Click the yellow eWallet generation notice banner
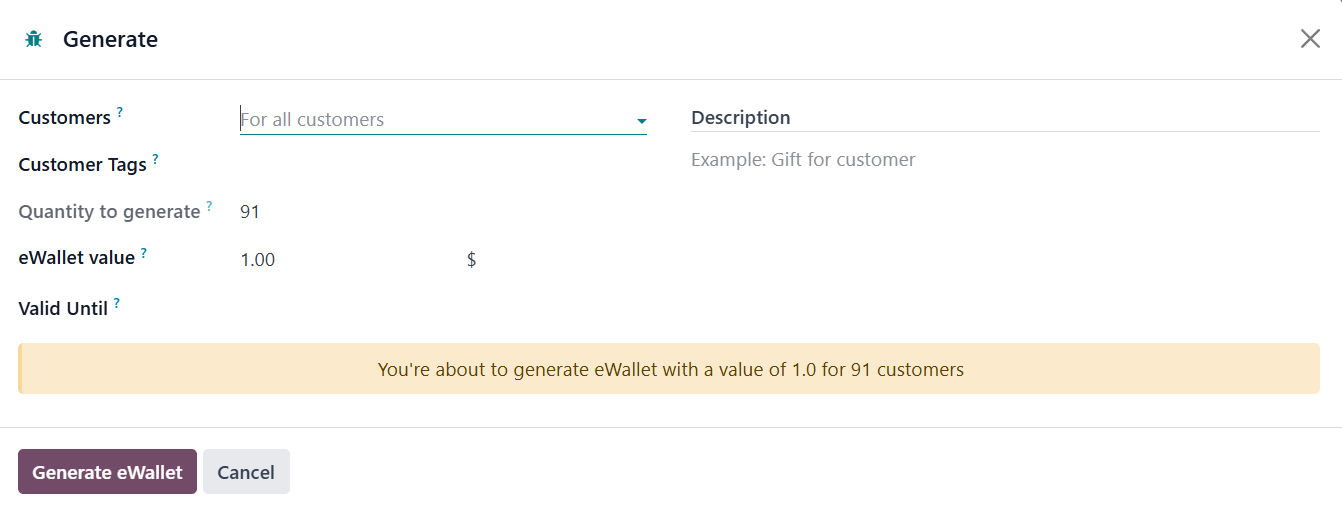This screenshot has width=1342, height=508. [669, 369]
